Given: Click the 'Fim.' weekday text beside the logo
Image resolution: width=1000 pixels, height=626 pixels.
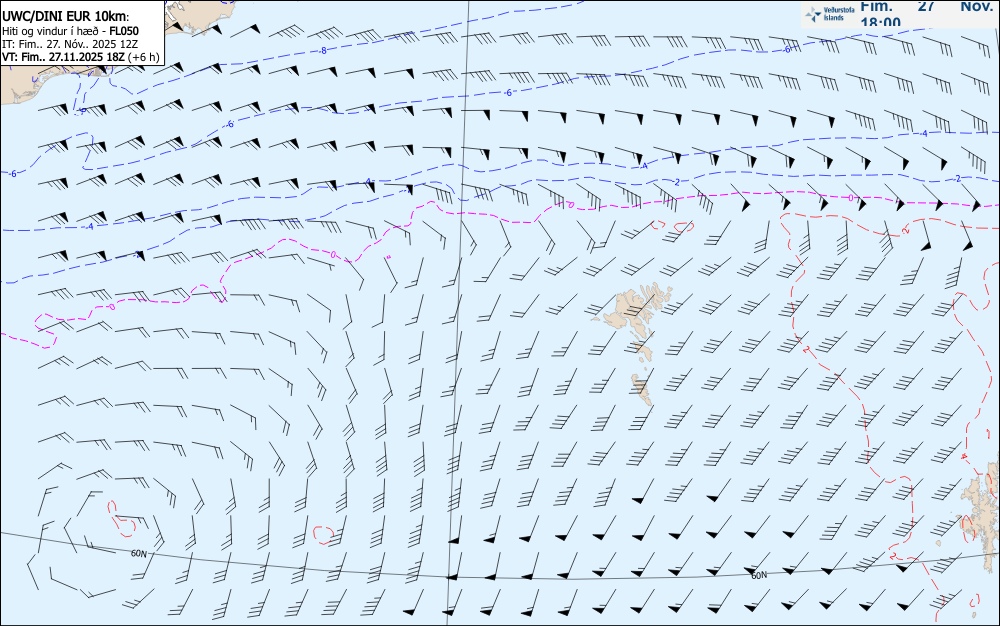Looking at the screenshot, I should tap(876, 6).
